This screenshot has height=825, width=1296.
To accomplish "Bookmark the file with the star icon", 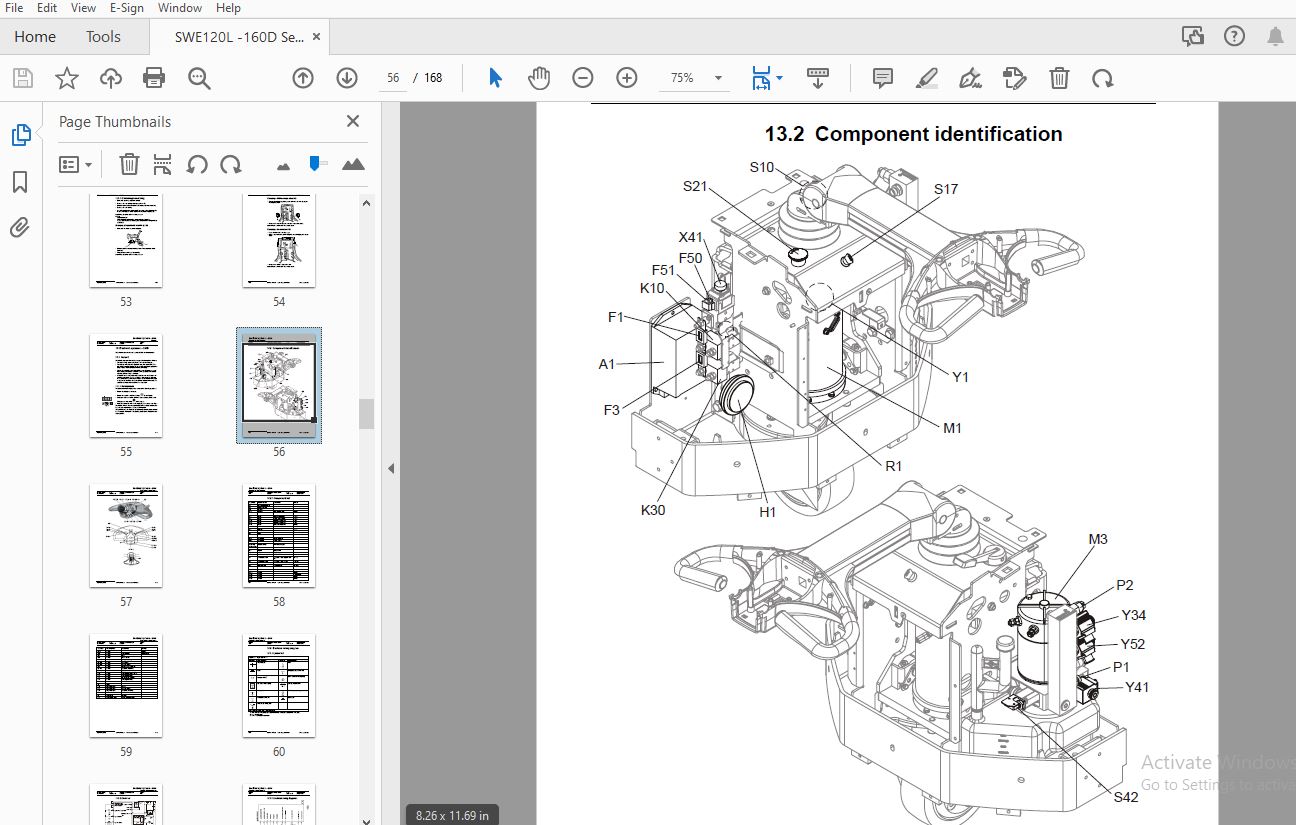I will (x=66, y=78).
